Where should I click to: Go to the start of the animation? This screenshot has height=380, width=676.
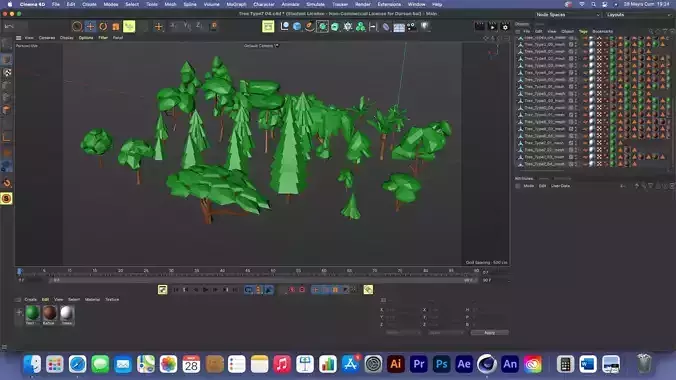tap(175, 290)
